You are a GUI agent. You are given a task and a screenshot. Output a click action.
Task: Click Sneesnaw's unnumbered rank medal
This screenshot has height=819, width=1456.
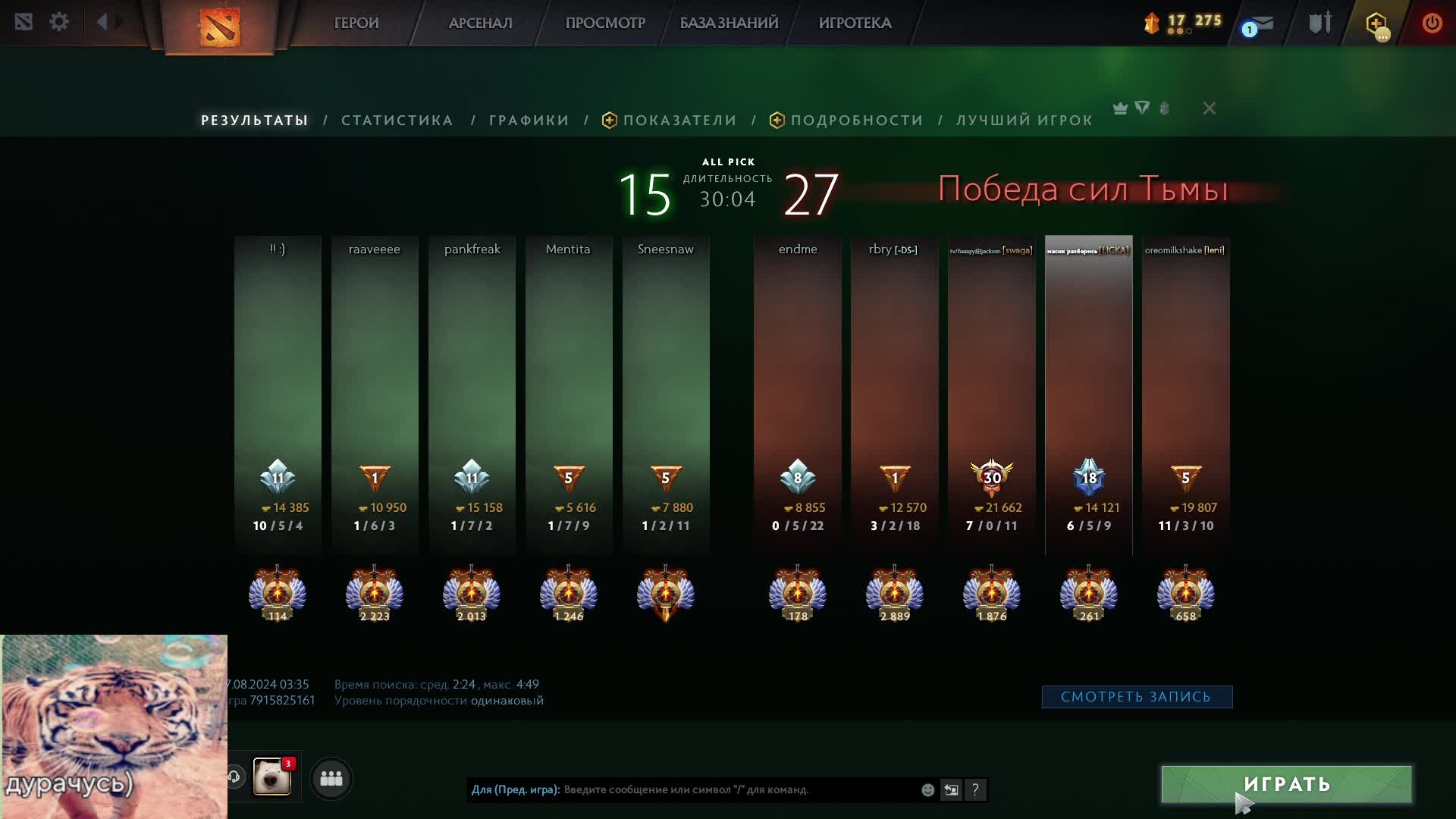tap(666, 593)
